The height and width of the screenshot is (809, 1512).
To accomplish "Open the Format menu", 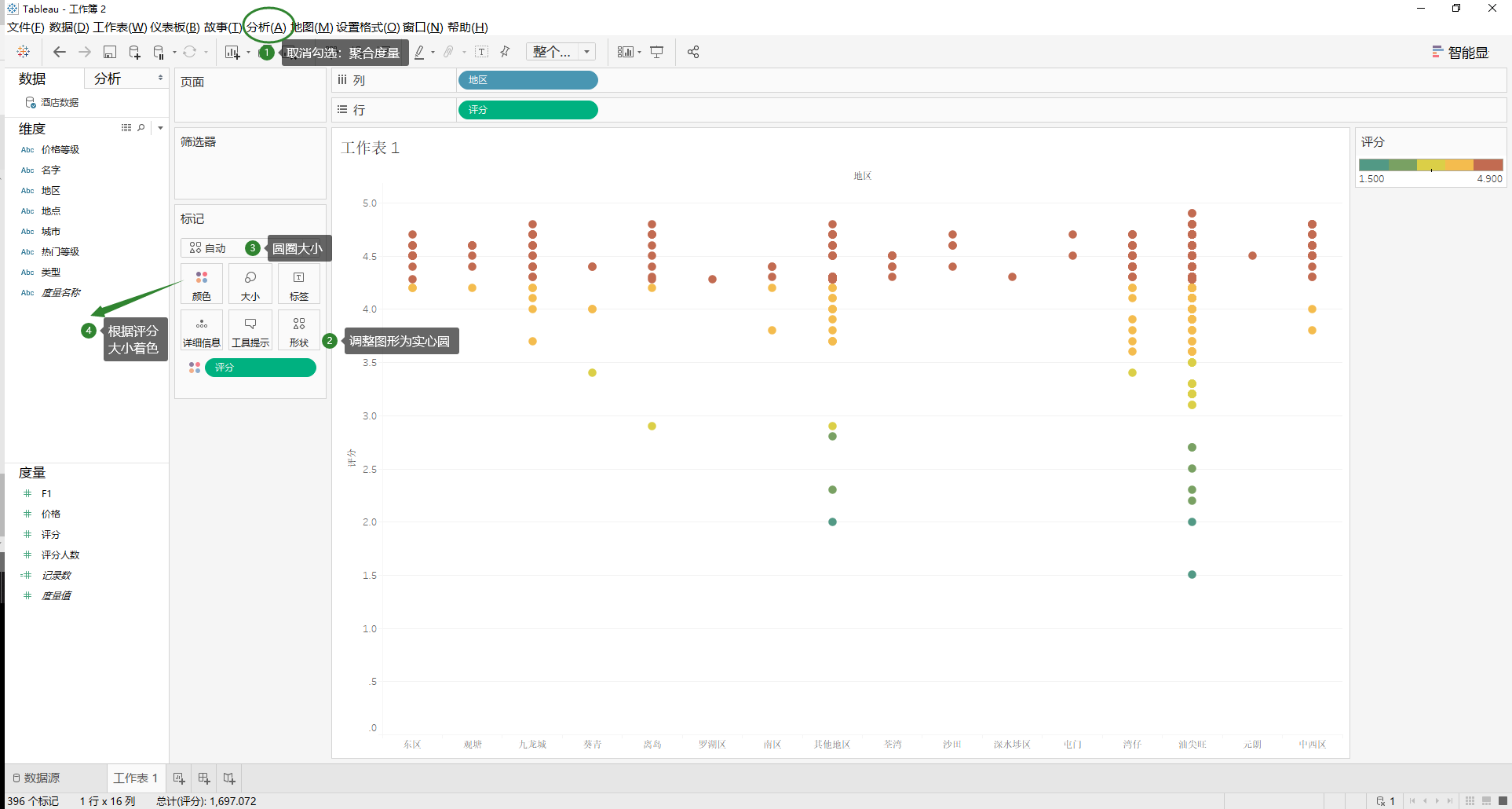I will point(367,27).
